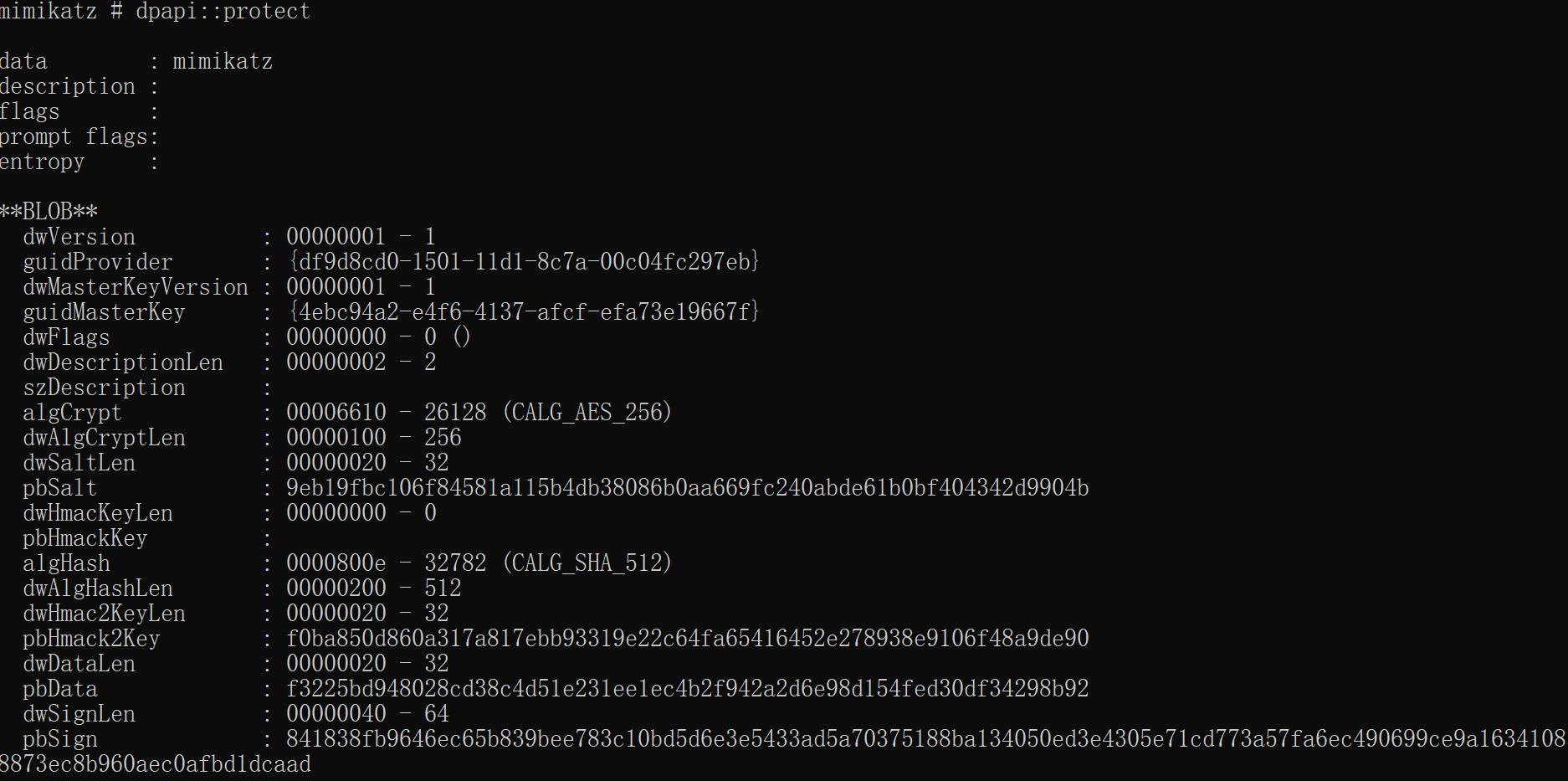Click the dwVersion label

pos(79,237)
